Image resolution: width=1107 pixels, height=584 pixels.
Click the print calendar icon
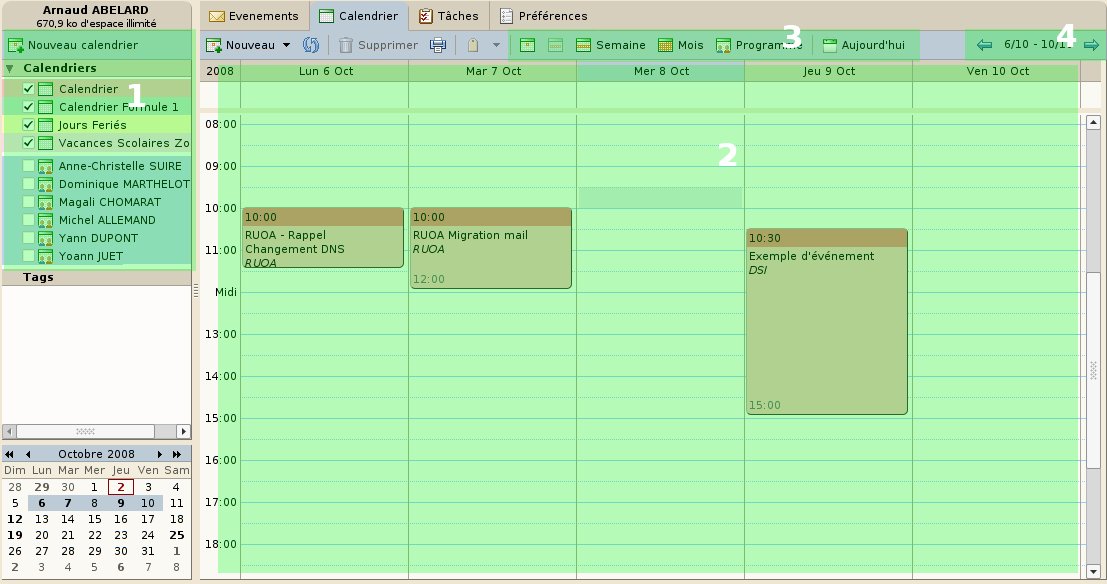click(x=437, y=44)
